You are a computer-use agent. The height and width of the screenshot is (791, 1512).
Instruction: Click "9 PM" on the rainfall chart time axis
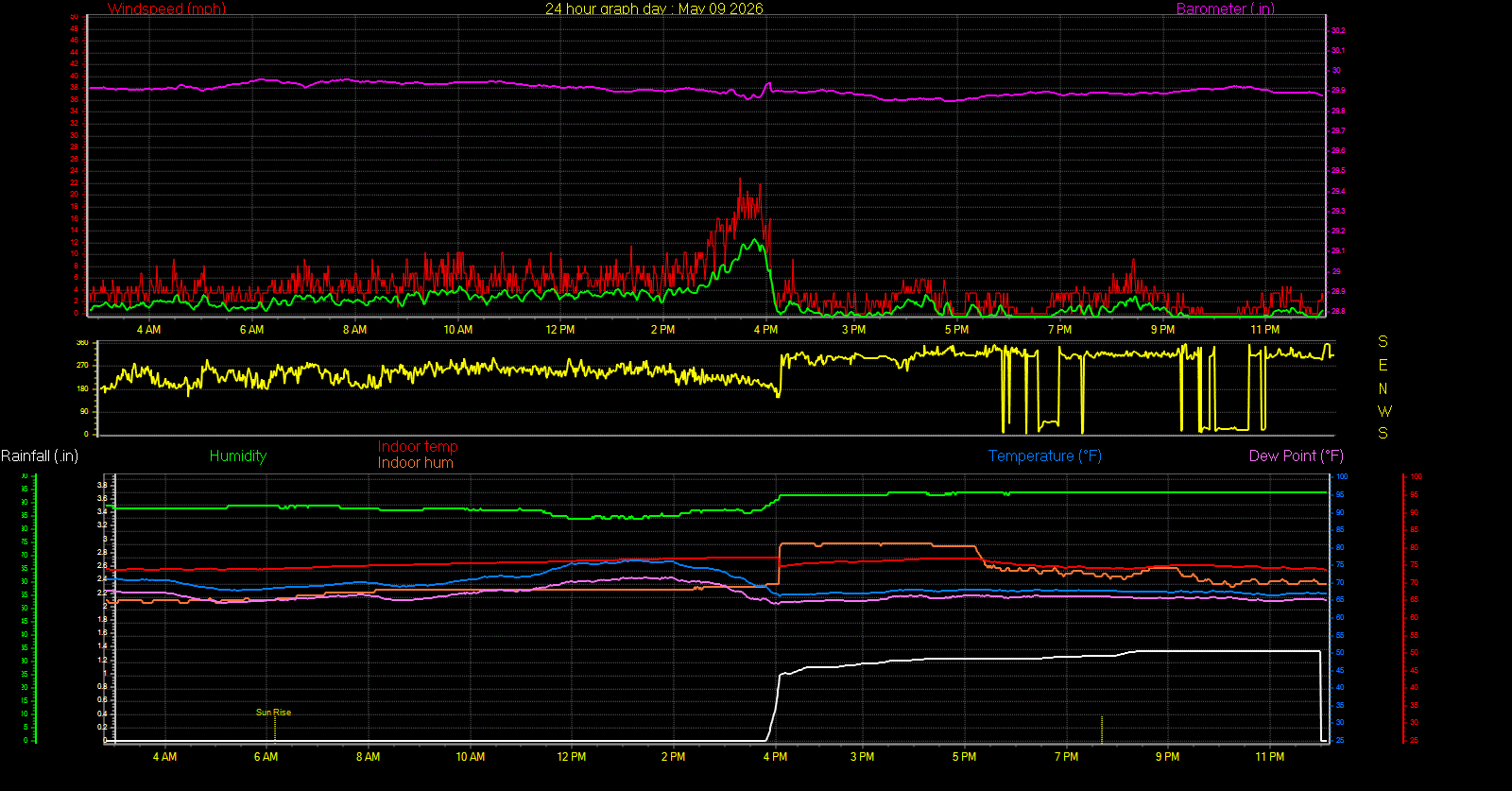[1167, 757]
